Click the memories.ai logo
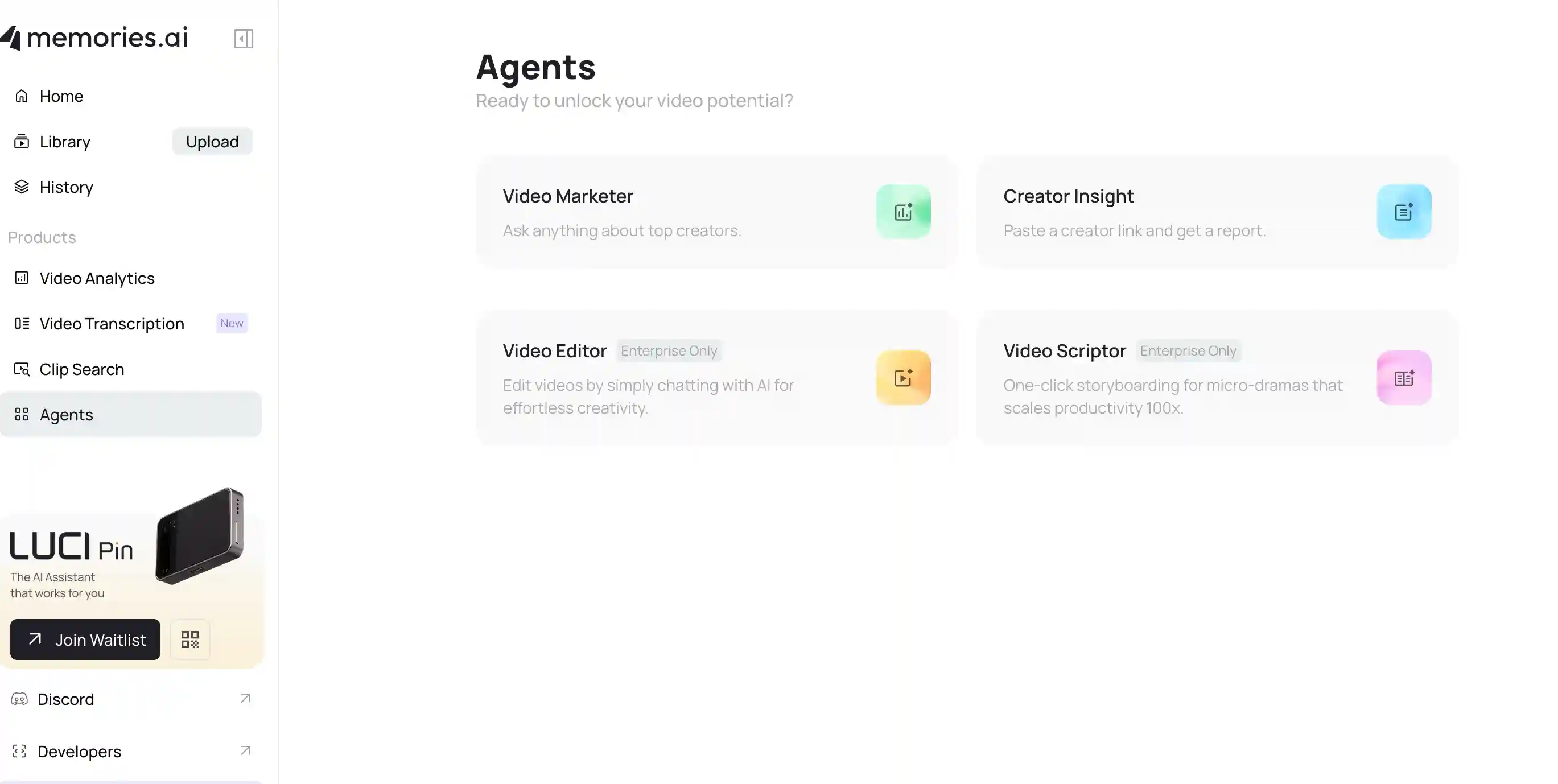Screen dimensions: 1558x784 [94, 38]
